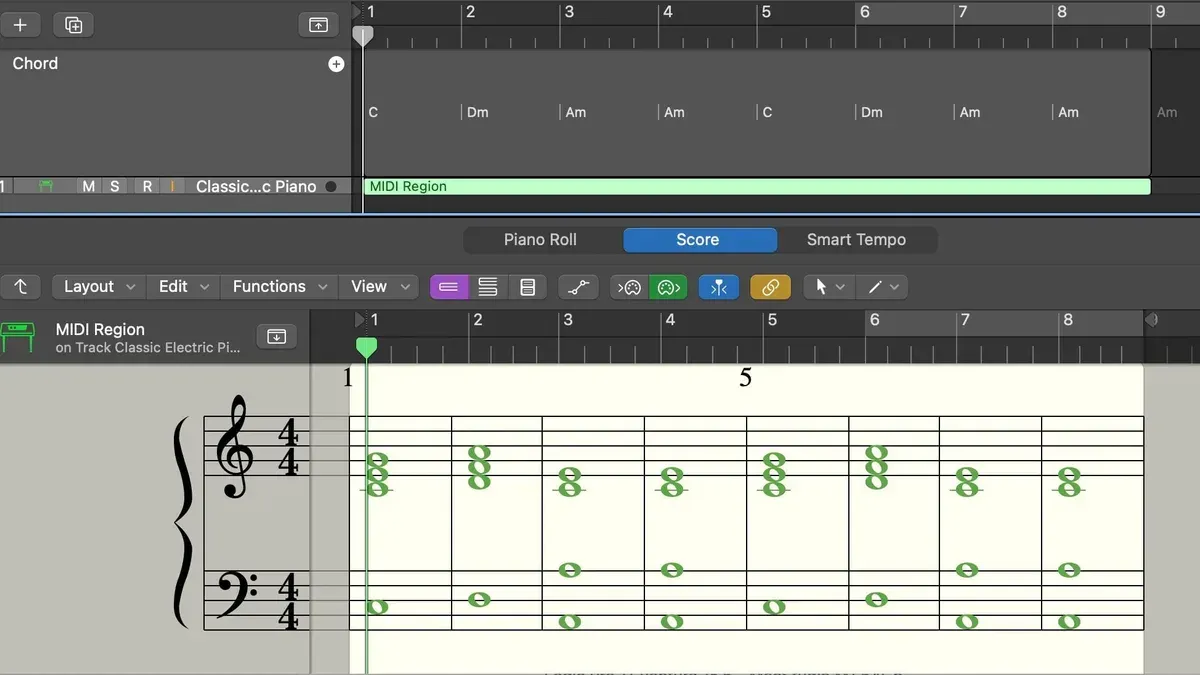Toggle the global tracks display button
This screenshot has width=1200, height=675.
pos(318,25)
